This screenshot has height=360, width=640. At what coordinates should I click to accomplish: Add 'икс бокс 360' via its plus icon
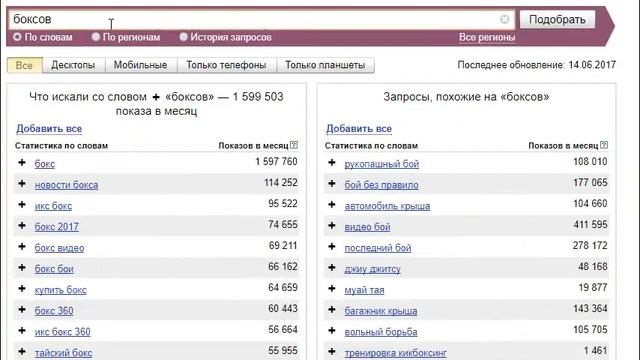22,331
